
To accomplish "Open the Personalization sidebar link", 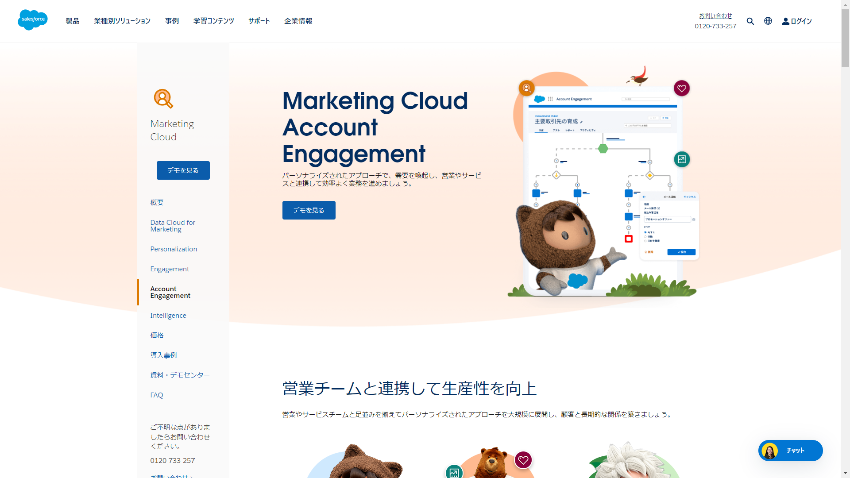I will pyautogui.click(x=173, y=249).
